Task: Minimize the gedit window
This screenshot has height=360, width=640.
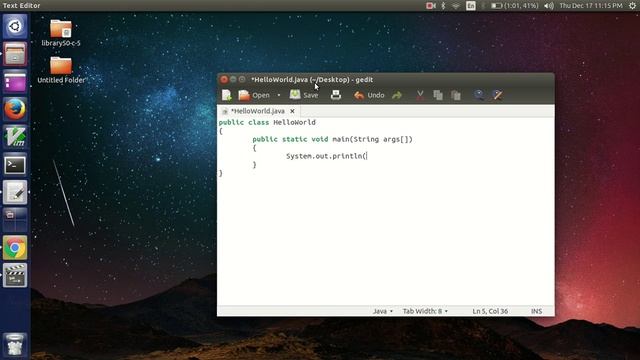Action: [233, 80]
